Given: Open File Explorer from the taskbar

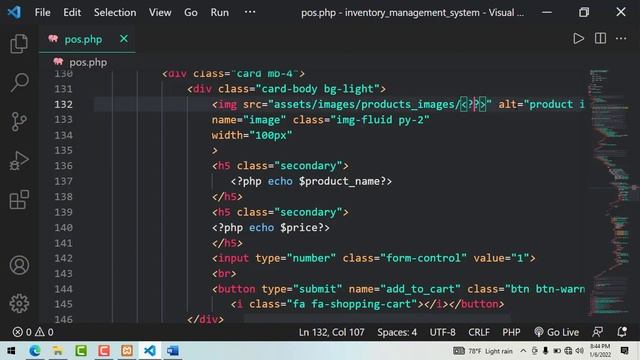Looking at the screenshot, I should coord(58,351).
